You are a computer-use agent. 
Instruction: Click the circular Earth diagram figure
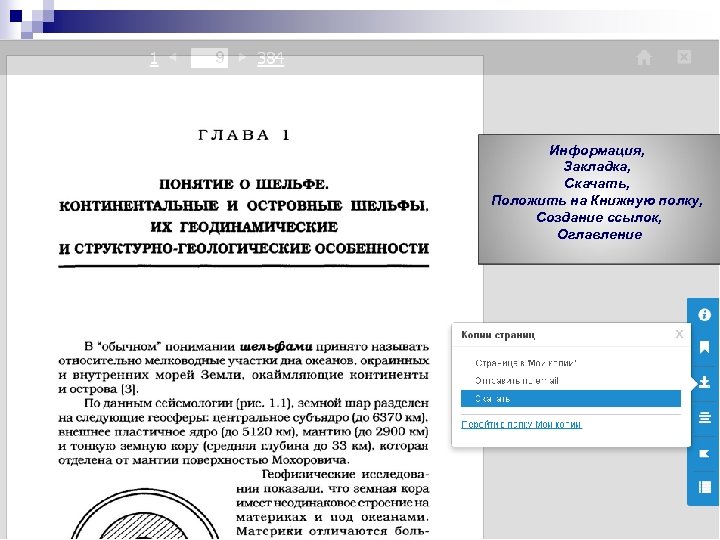tap(145, 513)
